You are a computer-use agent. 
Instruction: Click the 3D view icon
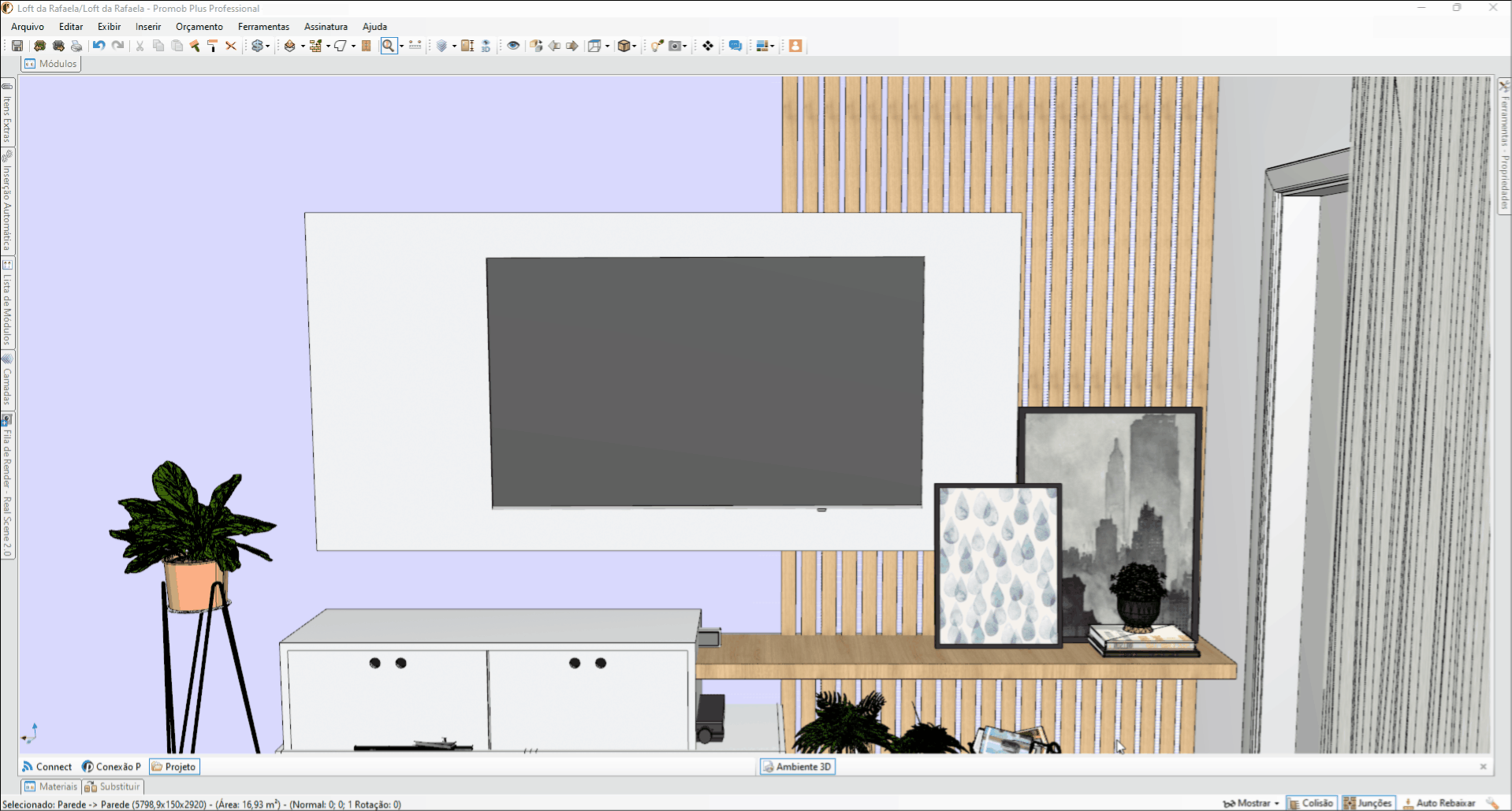tap(486, 46)
